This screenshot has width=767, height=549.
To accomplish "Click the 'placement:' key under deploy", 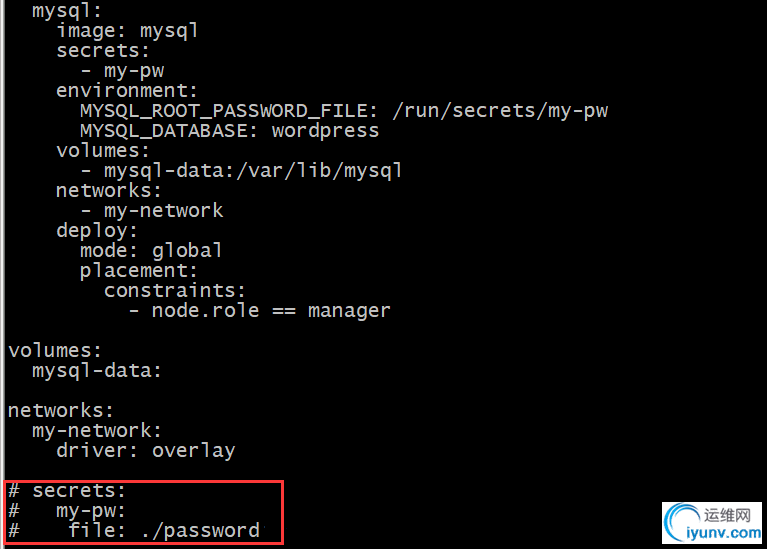I will click(138, 271).
